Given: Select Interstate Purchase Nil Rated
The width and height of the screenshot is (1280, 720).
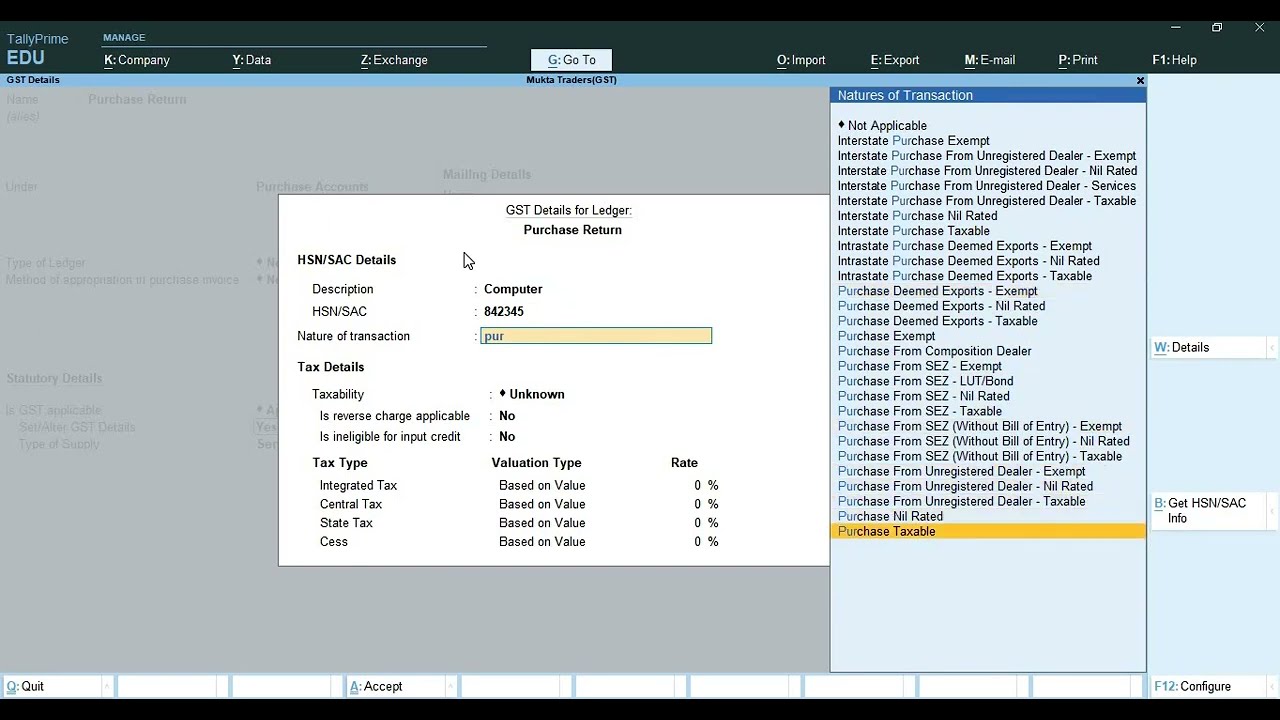Looking at the screenshot, I should coord(988,216).
